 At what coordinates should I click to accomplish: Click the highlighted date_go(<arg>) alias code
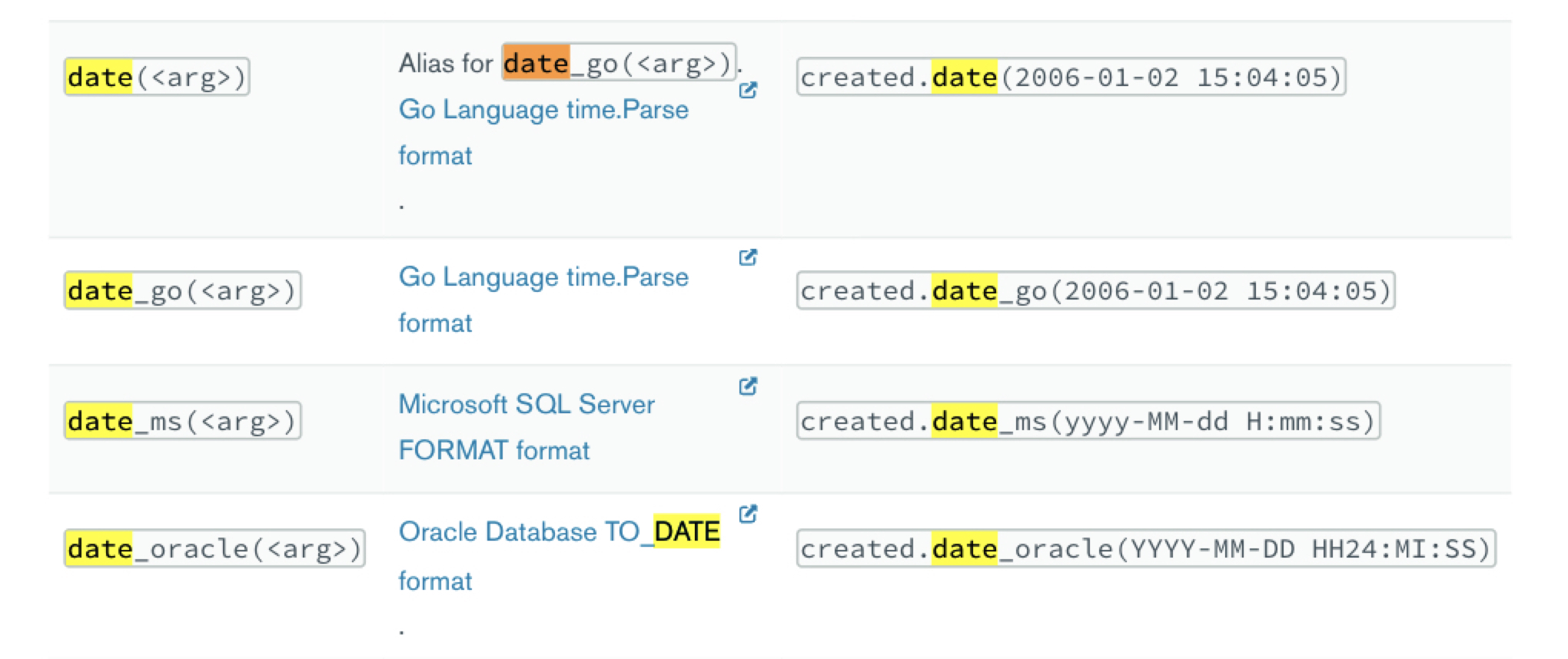[619, 62]
